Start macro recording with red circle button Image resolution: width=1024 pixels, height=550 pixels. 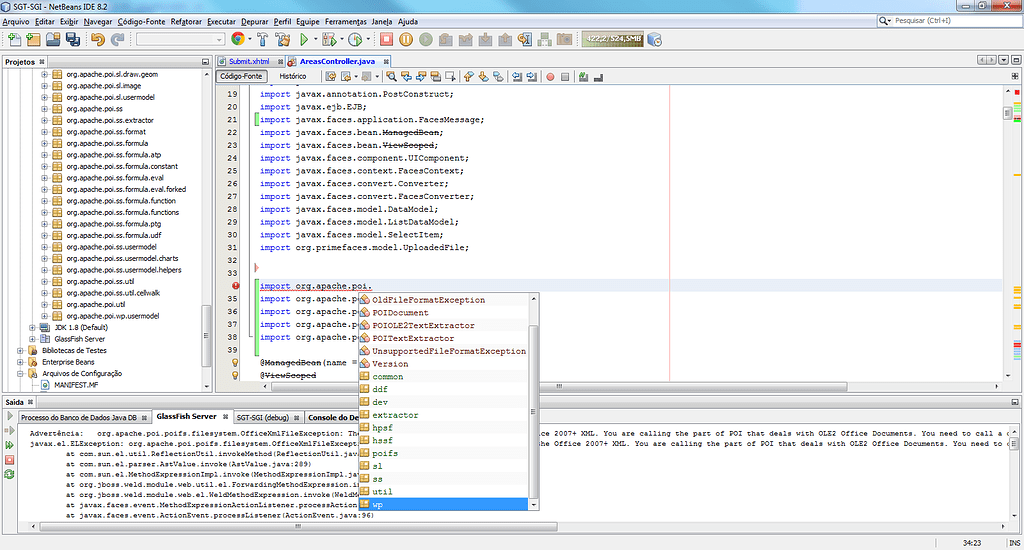pos(549,76)
